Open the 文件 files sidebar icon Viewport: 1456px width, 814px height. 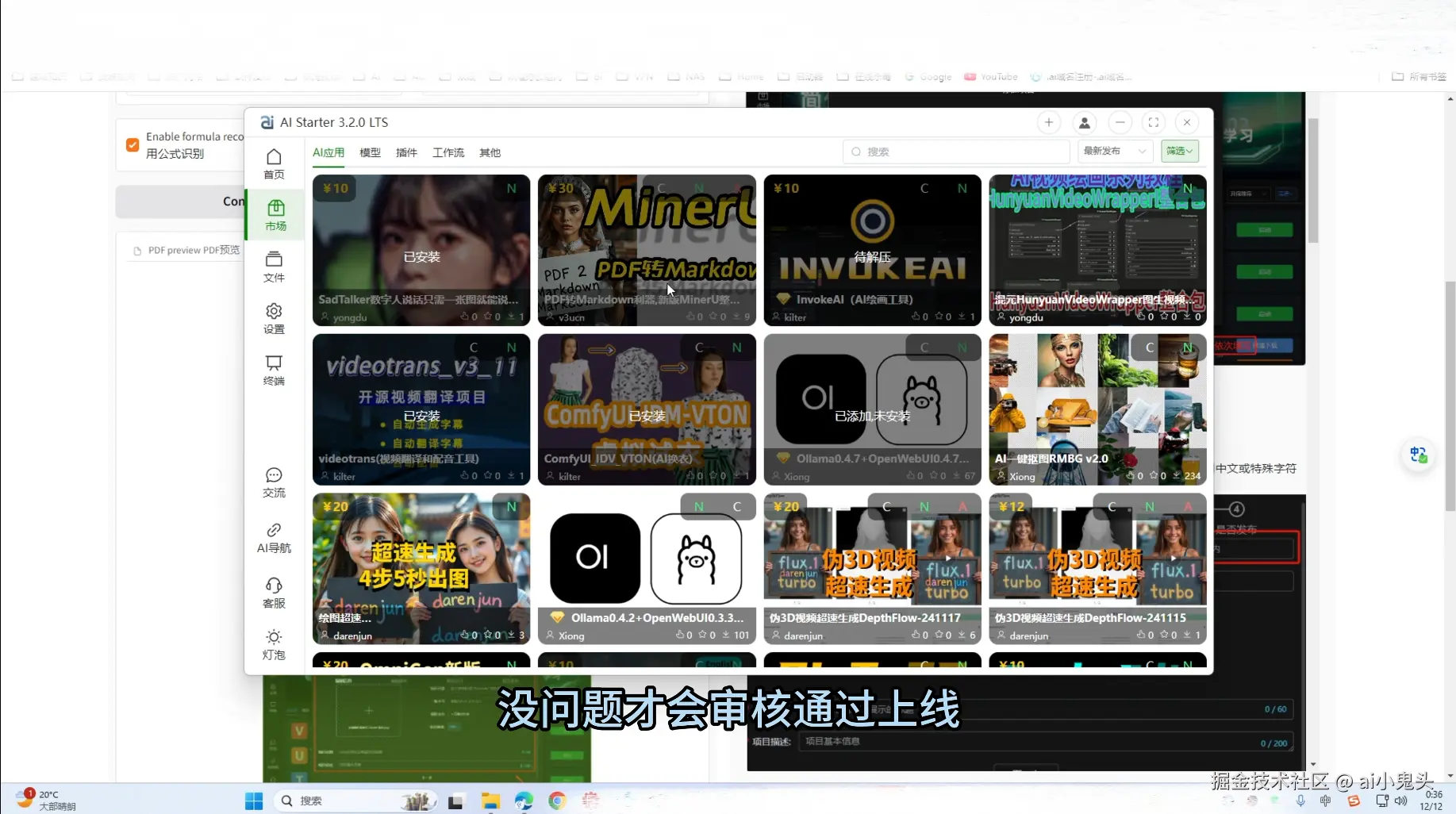tap(274, 267)
